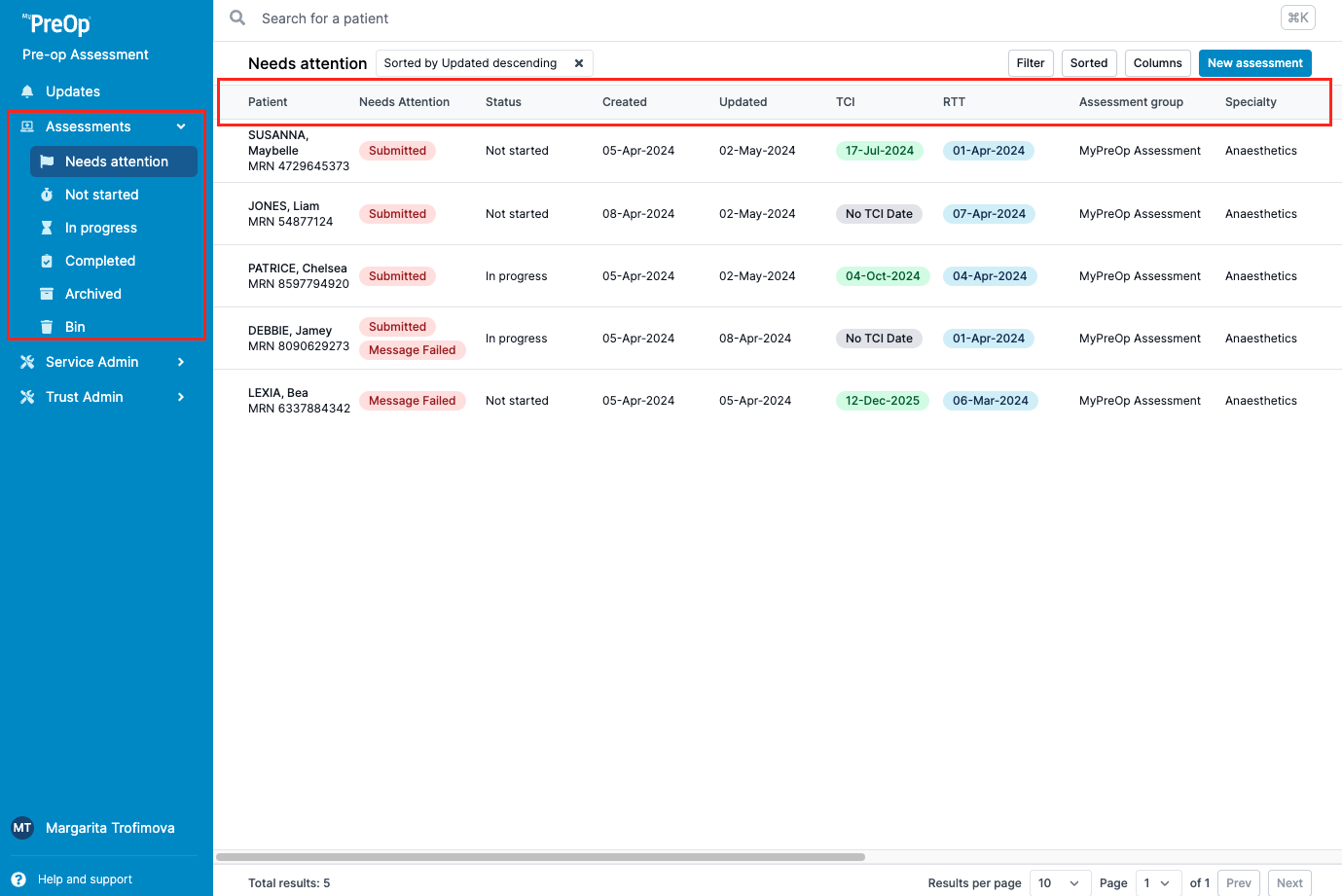This screenshot has width=1342, height=896.
Task: Open the Columns settings button
Action: 1157,63
